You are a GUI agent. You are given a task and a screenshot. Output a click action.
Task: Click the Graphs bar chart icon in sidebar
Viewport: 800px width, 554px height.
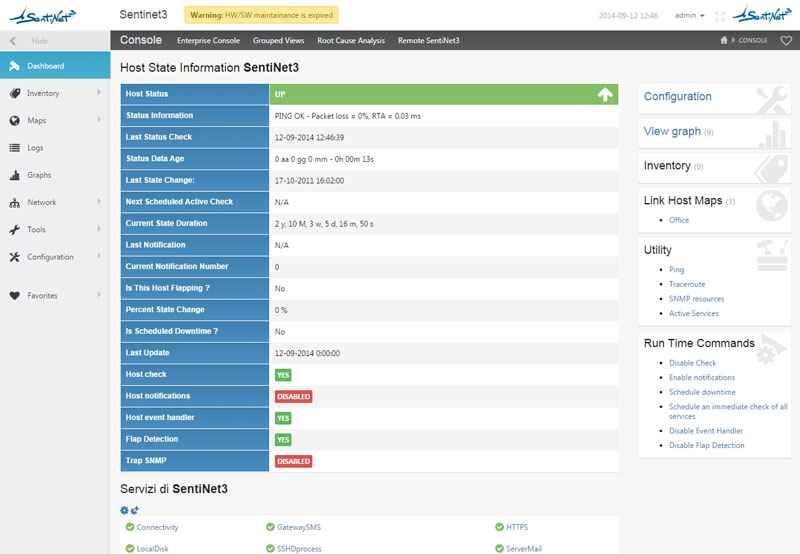pyautogui.click(x=15, y=175)
